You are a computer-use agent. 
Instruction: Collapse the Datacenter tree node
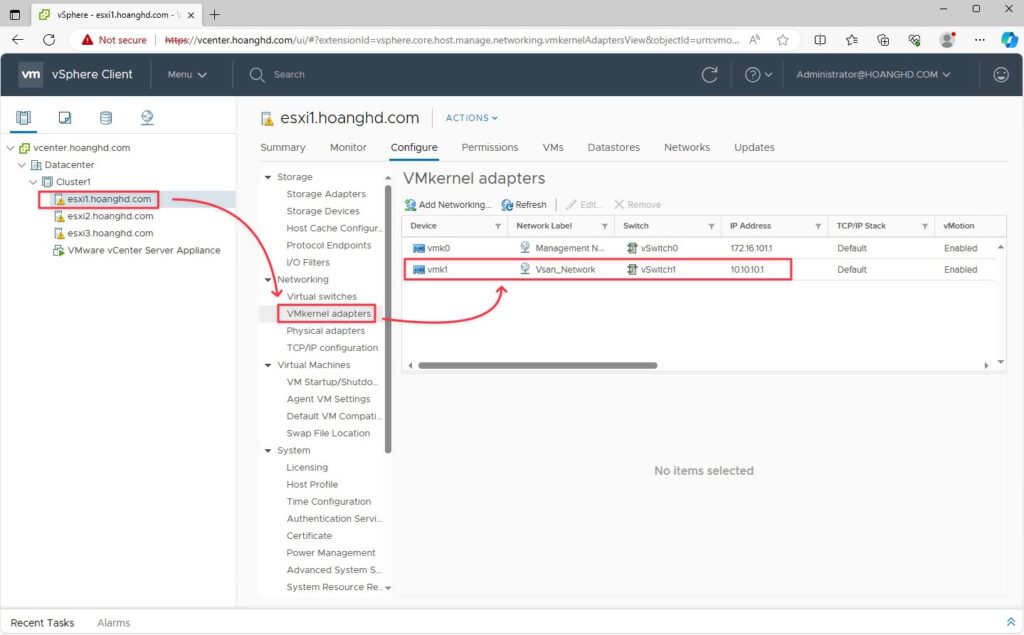[x=22, y=165]
